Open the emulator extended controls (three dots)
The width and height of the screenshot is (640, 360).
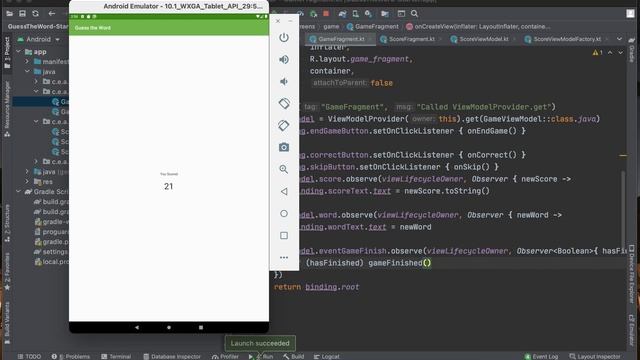[284, 258]
